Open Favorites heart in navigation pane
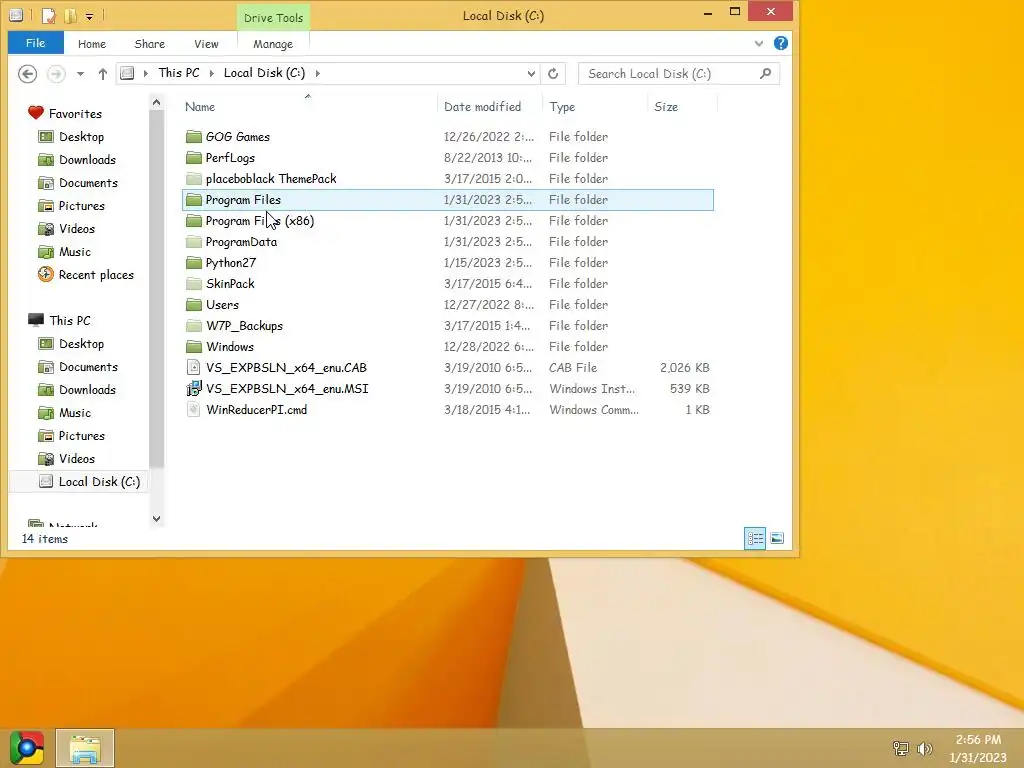Screen dimensions: 1024x768 [x=35, y=113]
